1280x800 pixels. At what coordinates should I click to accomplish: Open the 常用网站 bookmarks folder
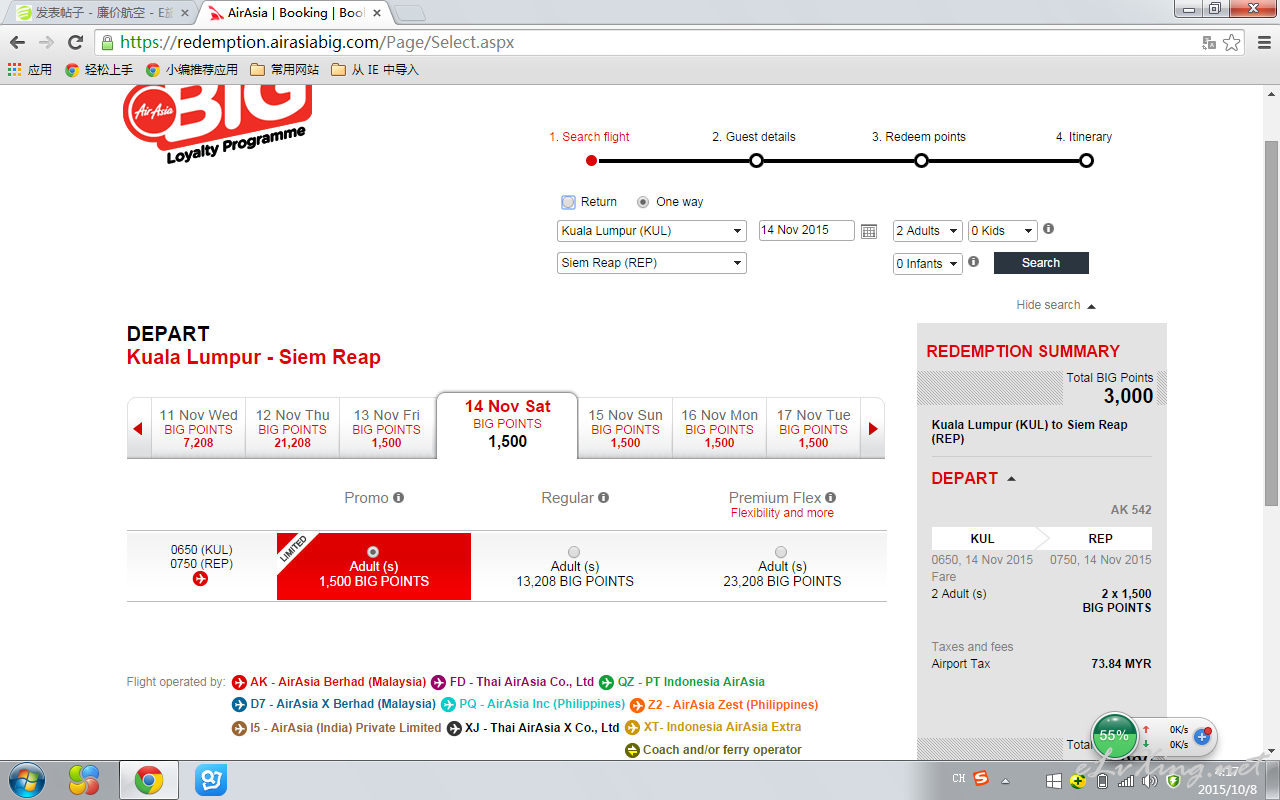(x=285, y=70)
